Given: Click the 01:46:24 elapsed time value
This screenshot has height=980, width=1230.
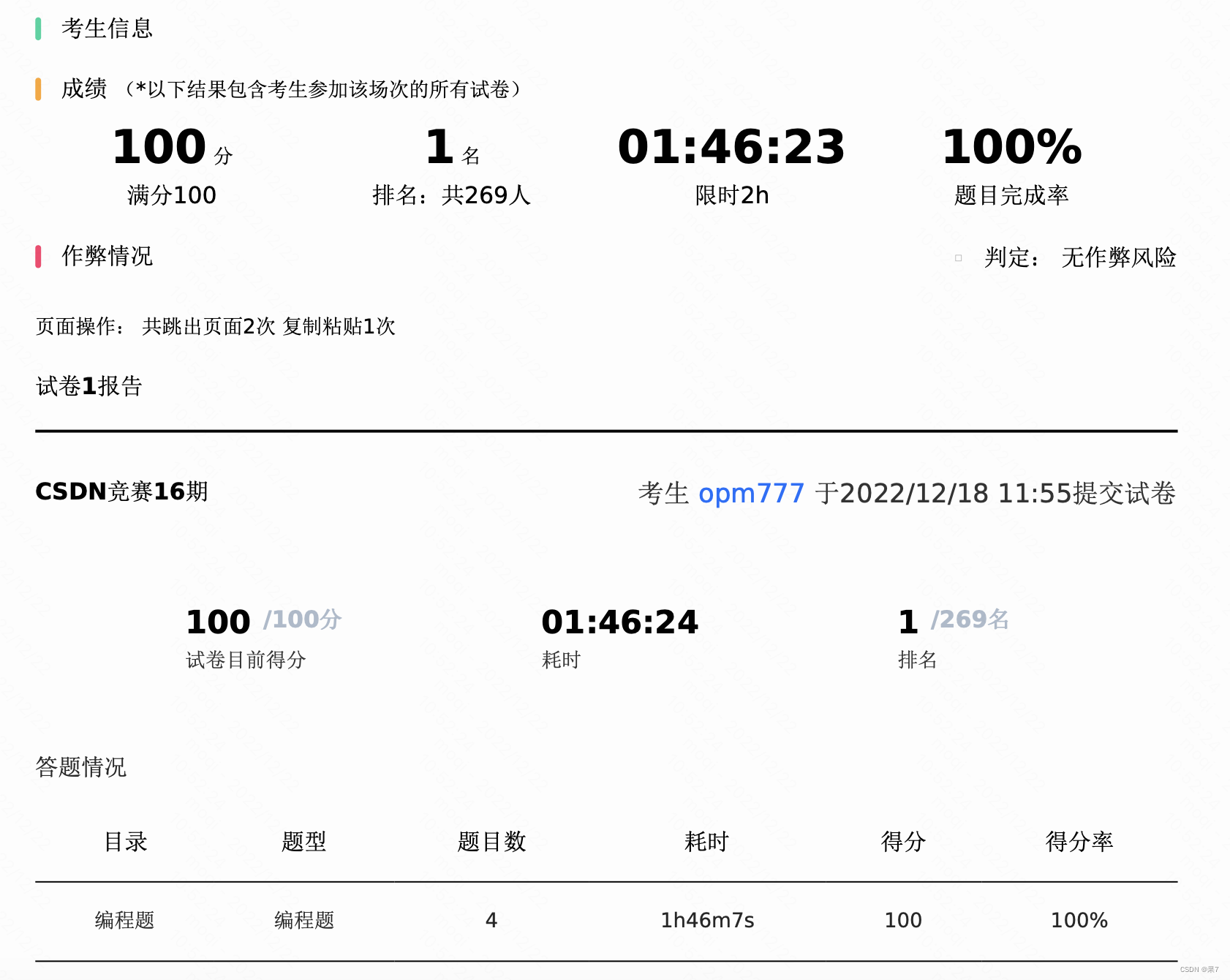Looking at the screenshot, I should [620, 622].
